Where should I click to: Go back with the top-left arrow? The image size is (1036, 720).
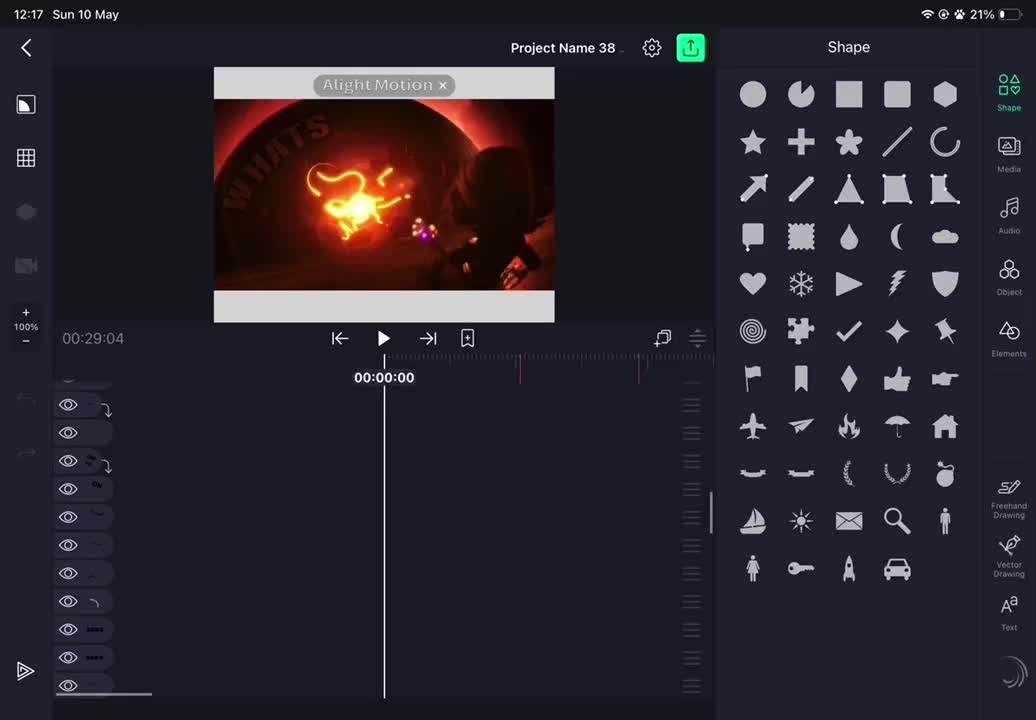(26, 48)
